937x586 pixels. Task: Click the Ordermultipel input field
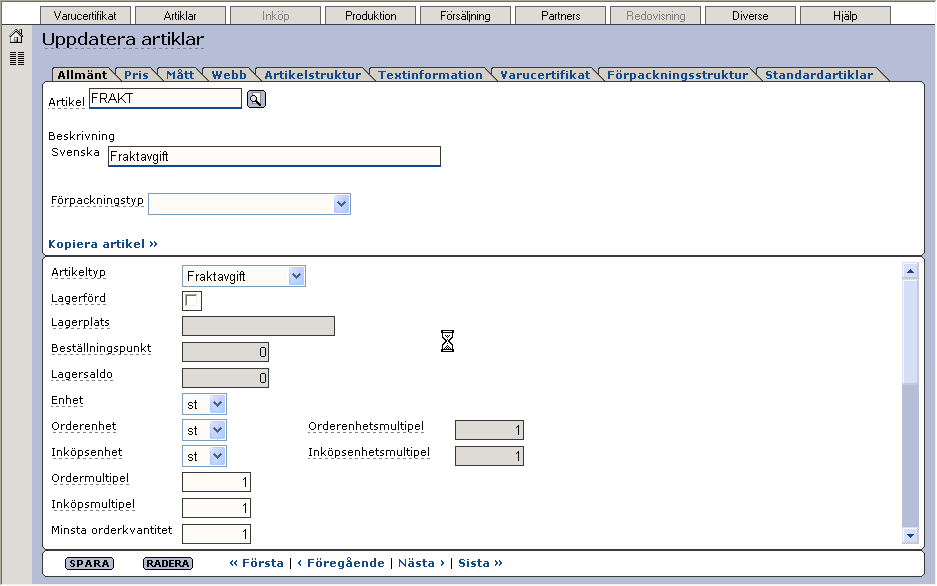coord(216,482)
